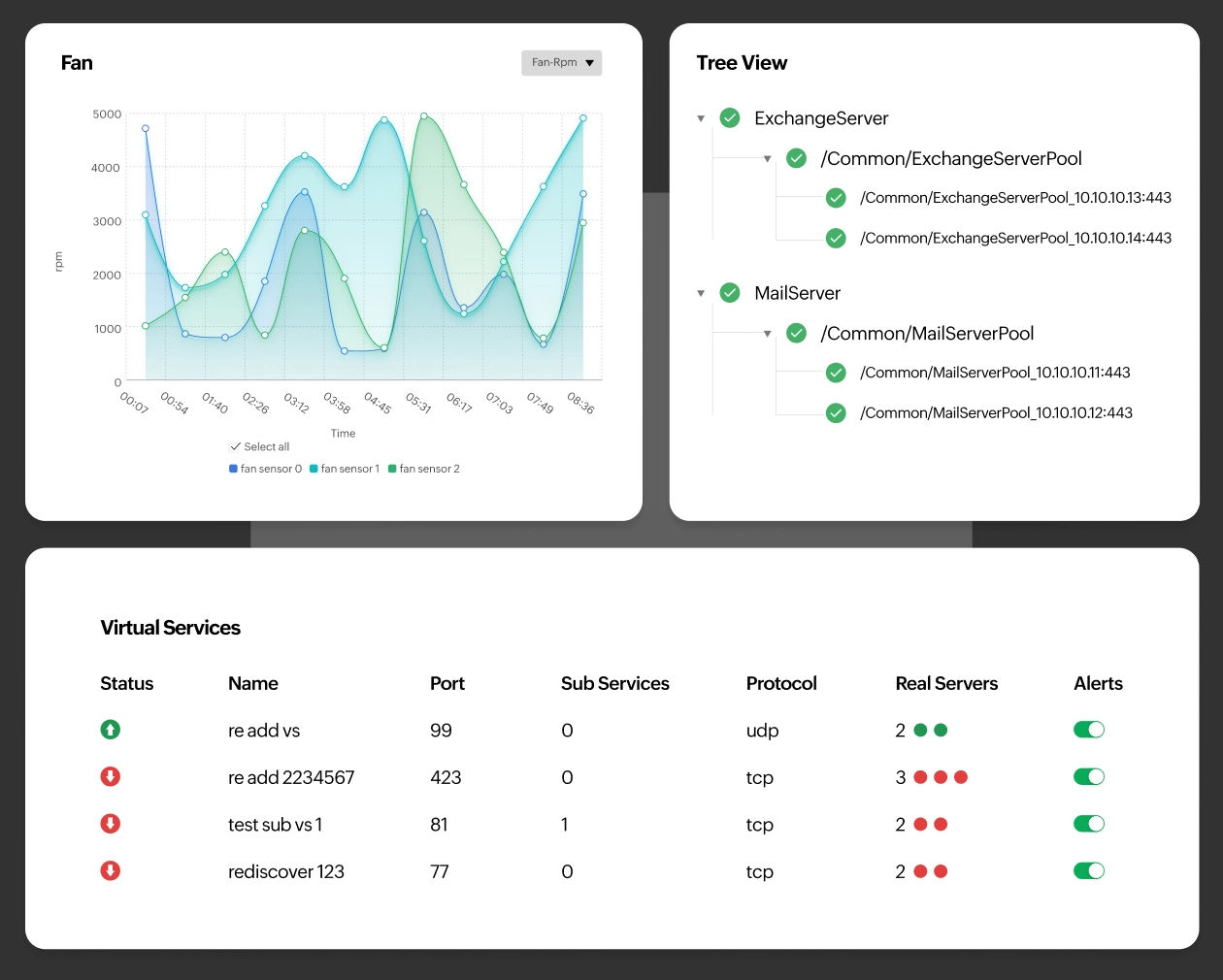
Task: Click the status icon for 'rediscover 123'
Action: pyautogui.click(x=110, y=870)
